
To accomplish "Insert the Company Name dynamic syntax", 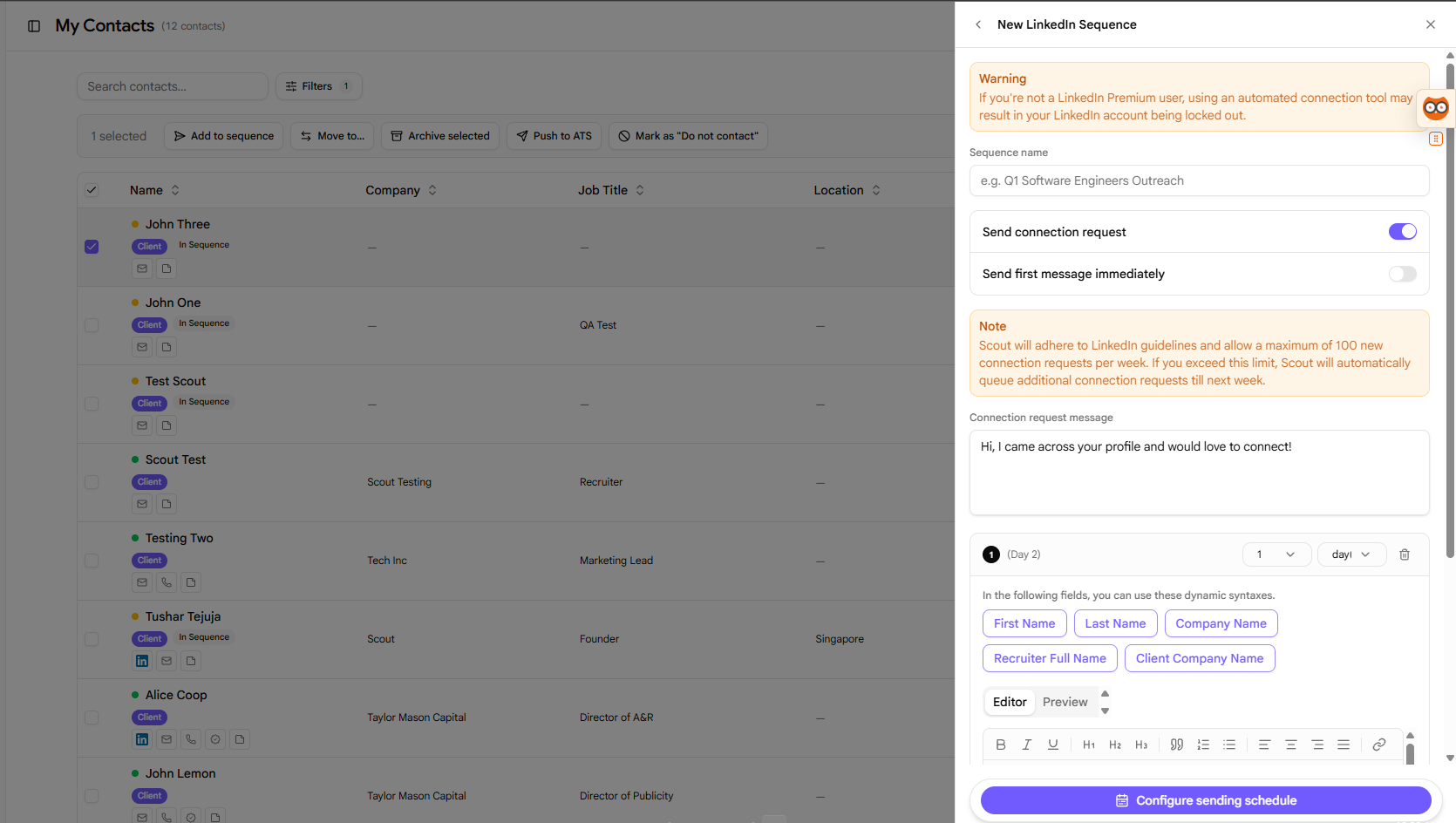I will tap(1221, 623).
